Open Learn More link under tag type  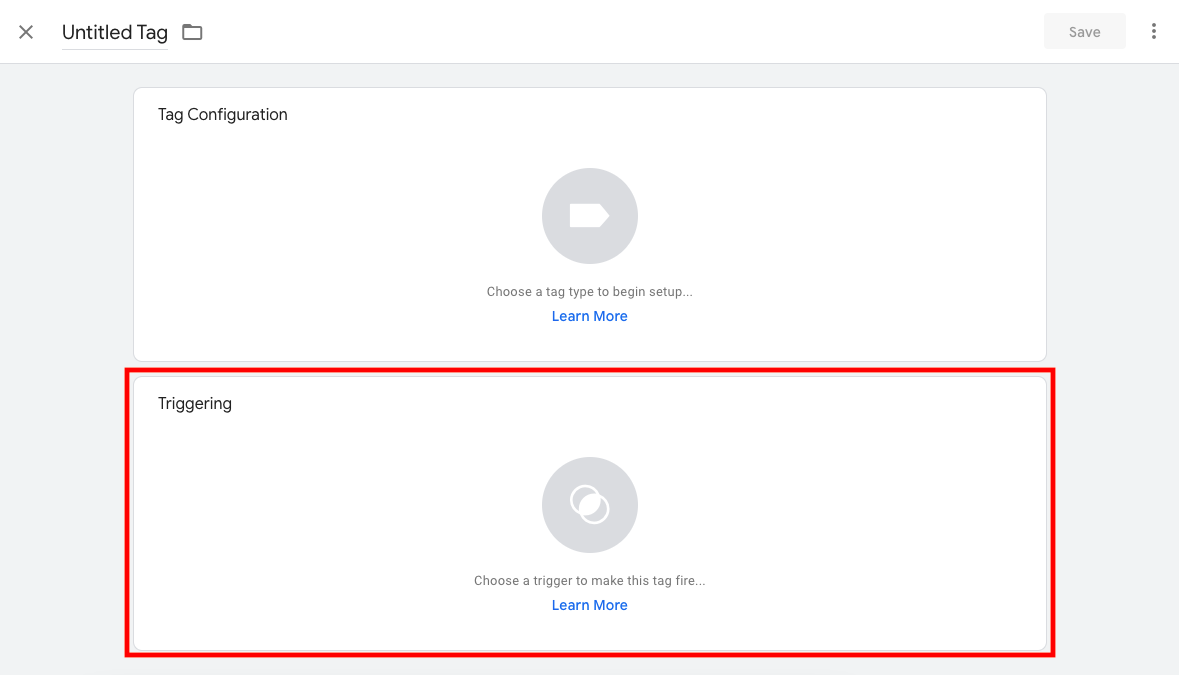click(x=590, y=316)
